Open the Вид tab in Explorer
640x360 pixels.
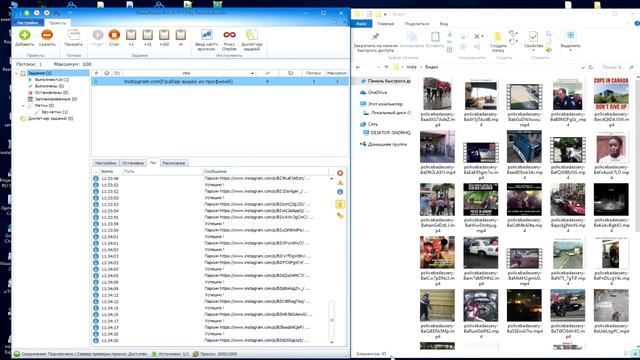point(444,24)
